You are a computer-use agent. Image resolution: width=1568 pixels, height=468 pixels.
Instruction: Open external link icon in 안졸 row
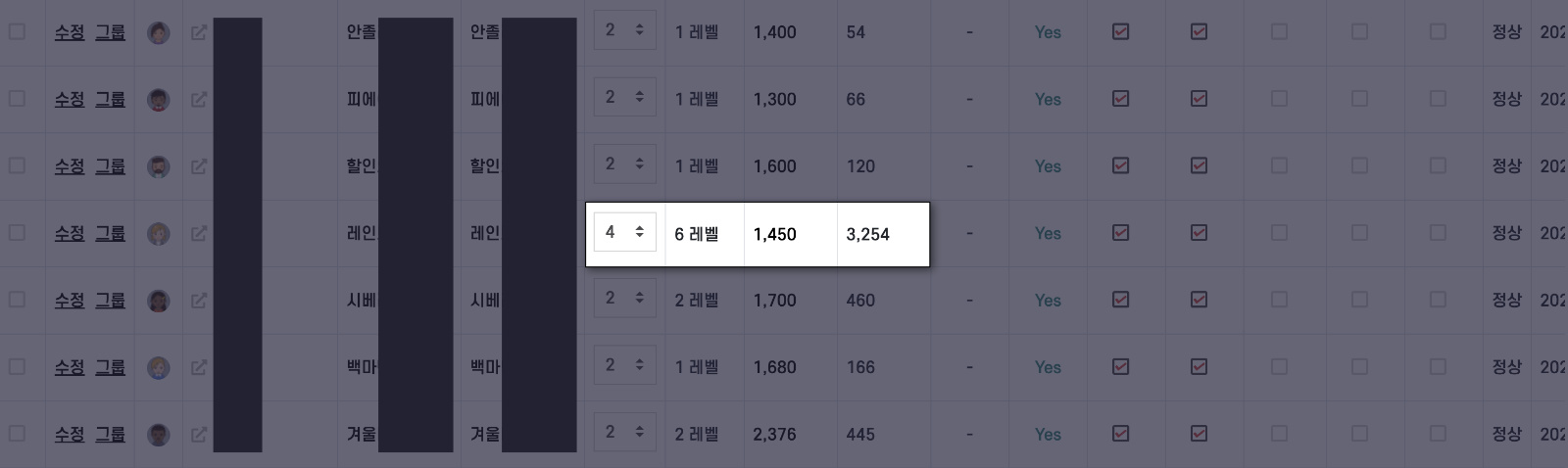(x=199, y=32)
